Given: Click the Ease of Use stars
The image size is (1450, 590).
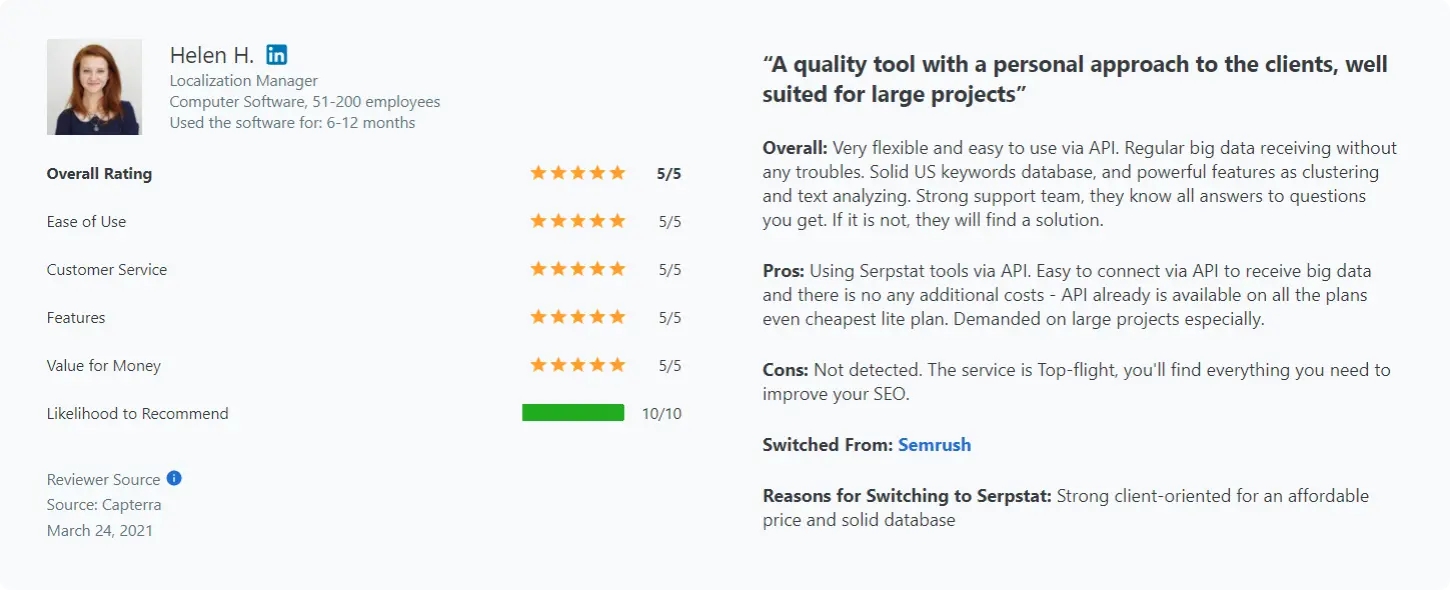Looking at the screenshot, I should click(577, 221).
